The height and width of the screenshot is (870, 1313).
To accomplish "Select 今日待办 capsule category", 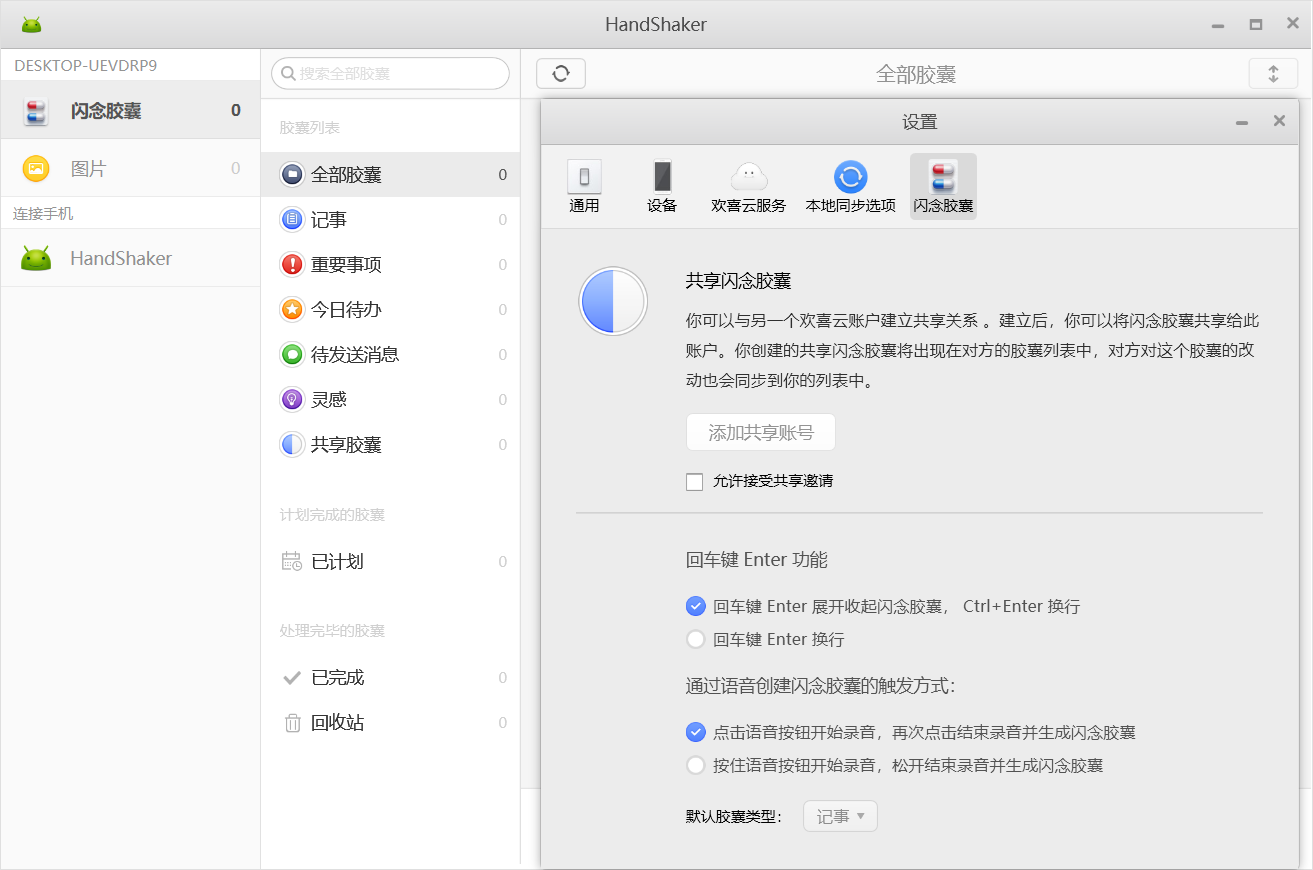I will click(390, 310).
